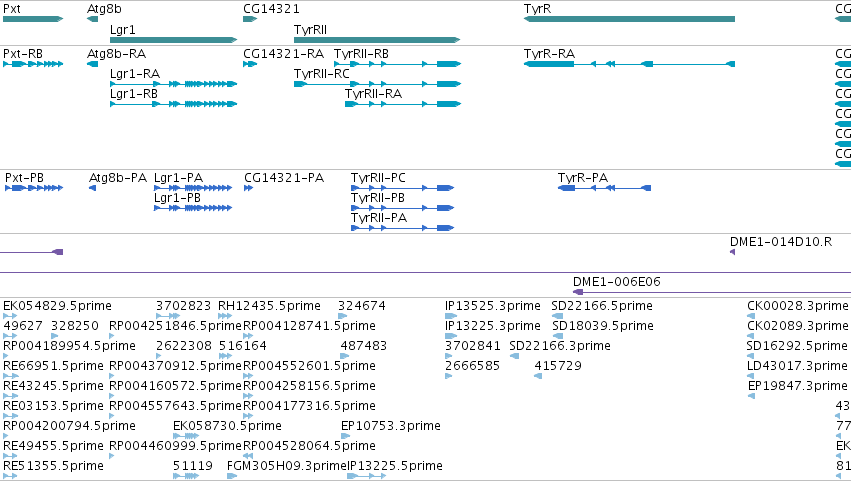
Task: Click the IP13225.3prime EST label
Action: (x=493, y=326)
